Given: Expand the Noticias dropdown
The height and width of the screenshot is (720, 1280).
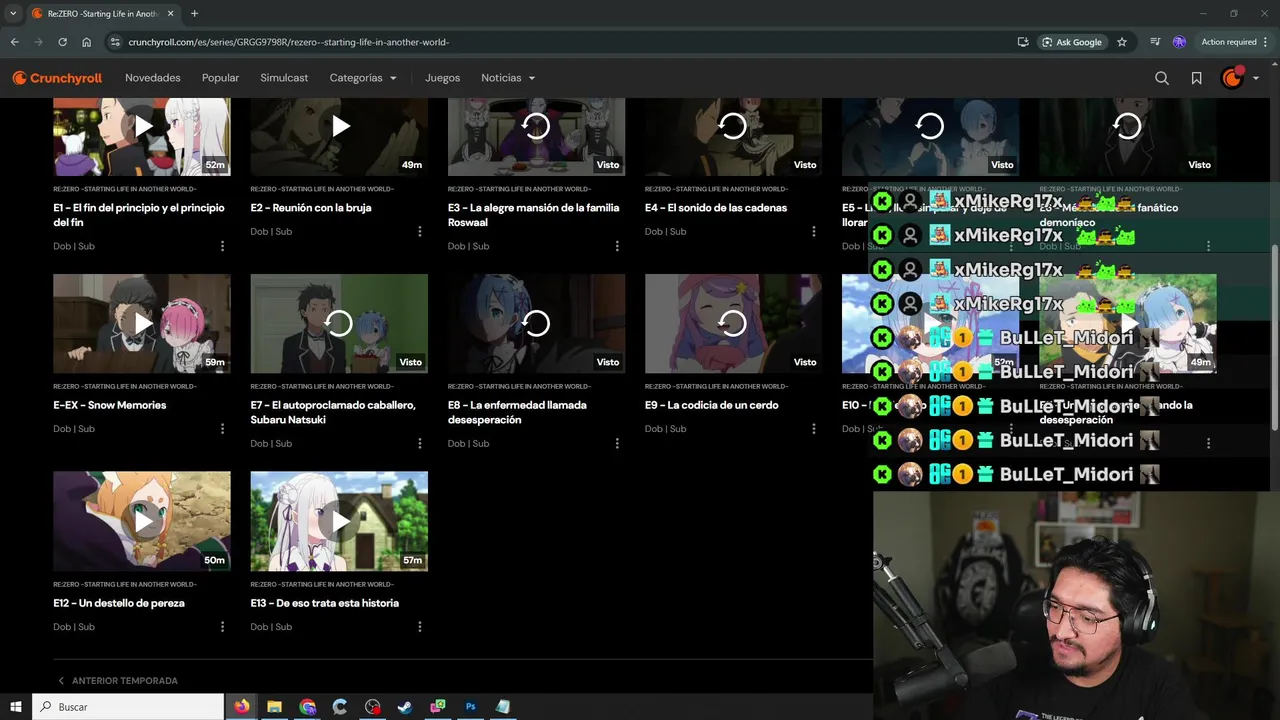Looking at the screenshot, I should (508, 78).
